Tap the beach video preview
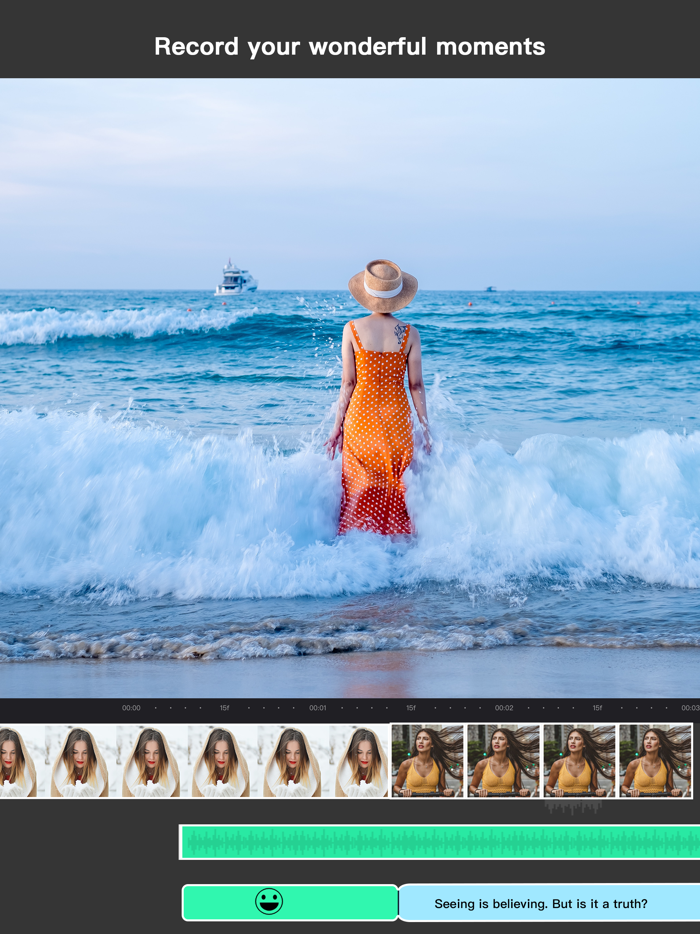Viewport: 700px width, 934px height. coord(350,388)
